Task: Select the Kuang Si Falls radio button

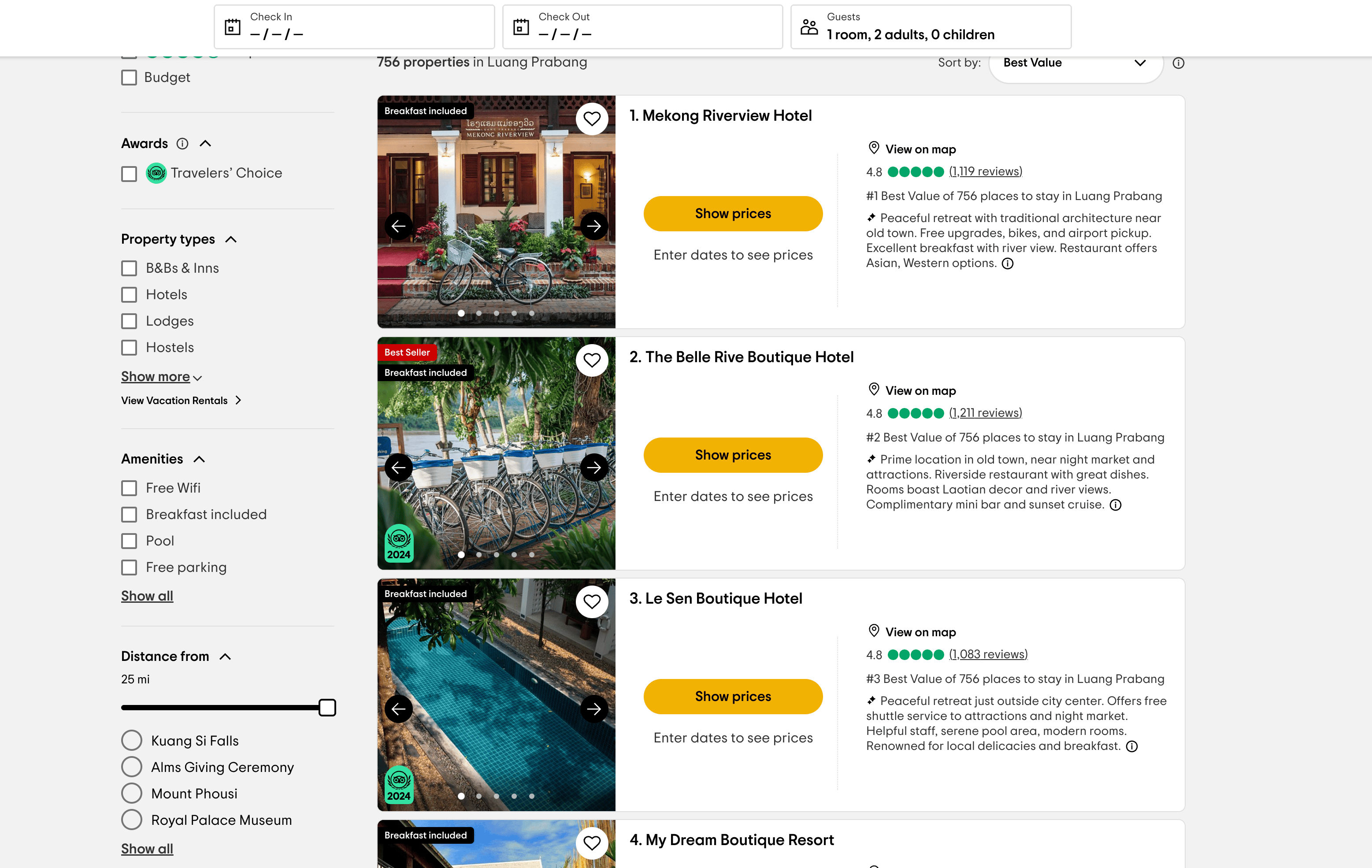Action: coord(132,740)
